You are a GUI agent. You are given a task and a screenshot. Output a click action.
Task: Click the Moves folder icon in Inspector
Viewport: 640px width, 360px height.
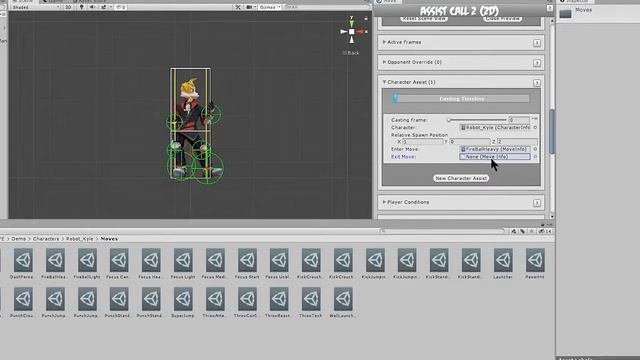(x=565, y=14)
